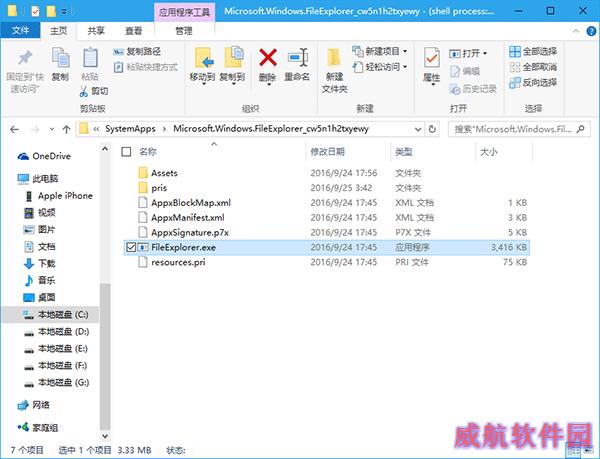Viewport: 600px width, 459px height.
Task: Click the Properties (属性) icon
Action: tap(432, 59)
